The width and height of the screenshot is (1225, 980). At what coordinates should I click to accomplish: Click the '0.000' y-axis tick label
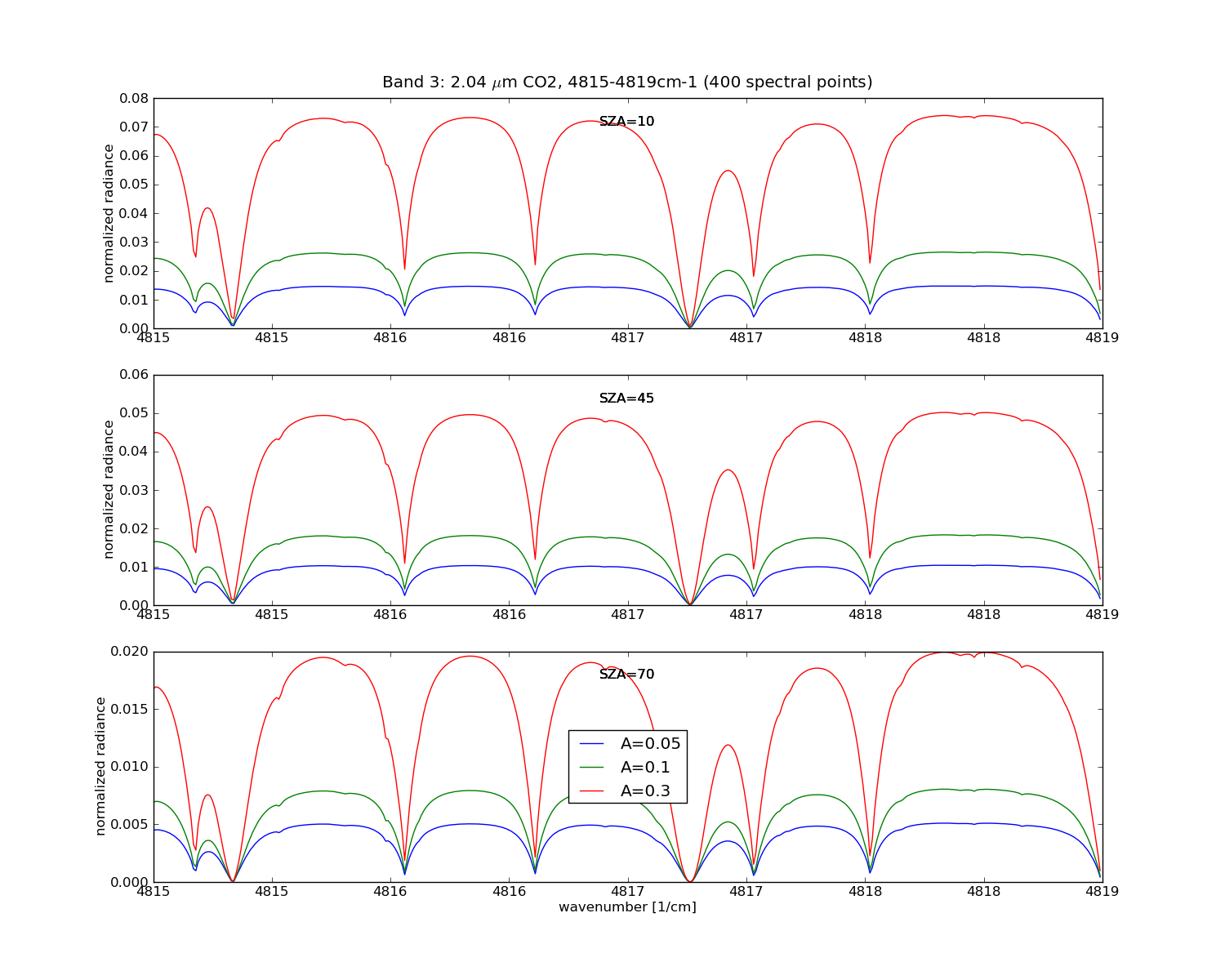pos(128,882)
